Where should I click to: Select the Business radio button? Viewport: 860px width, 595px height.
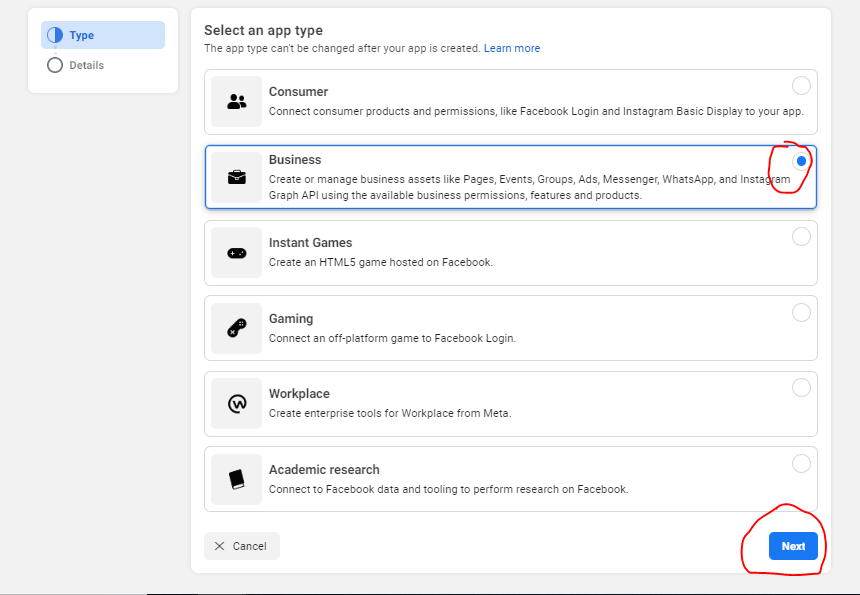(801, 161)
